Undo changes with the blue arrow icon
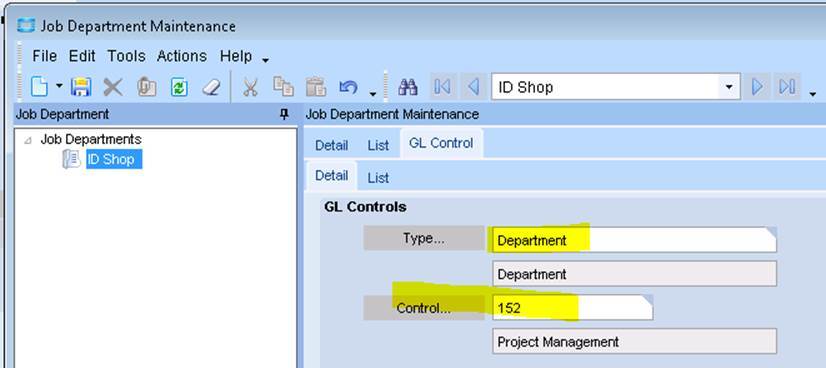826x368 pixels. (x=348, y=87)
